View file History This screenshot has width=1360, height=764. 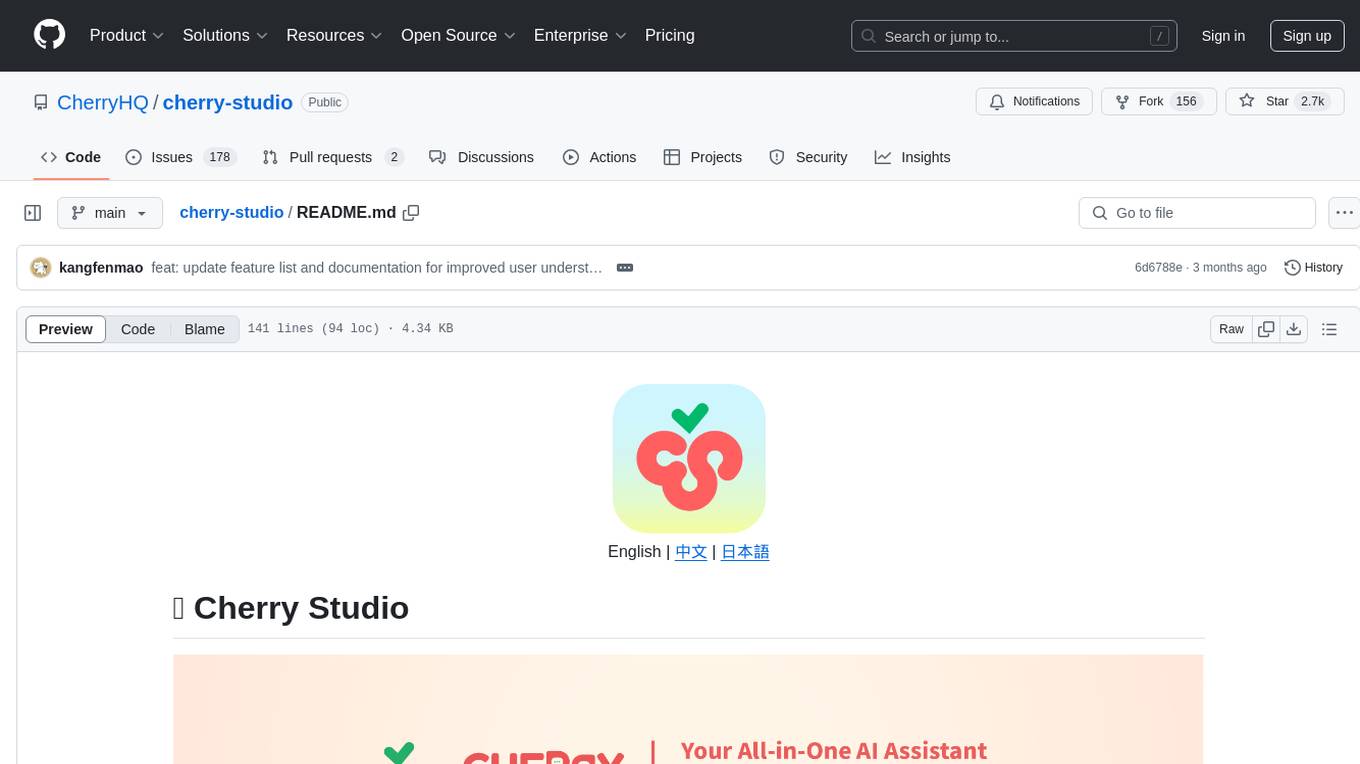coord(1313,267)
